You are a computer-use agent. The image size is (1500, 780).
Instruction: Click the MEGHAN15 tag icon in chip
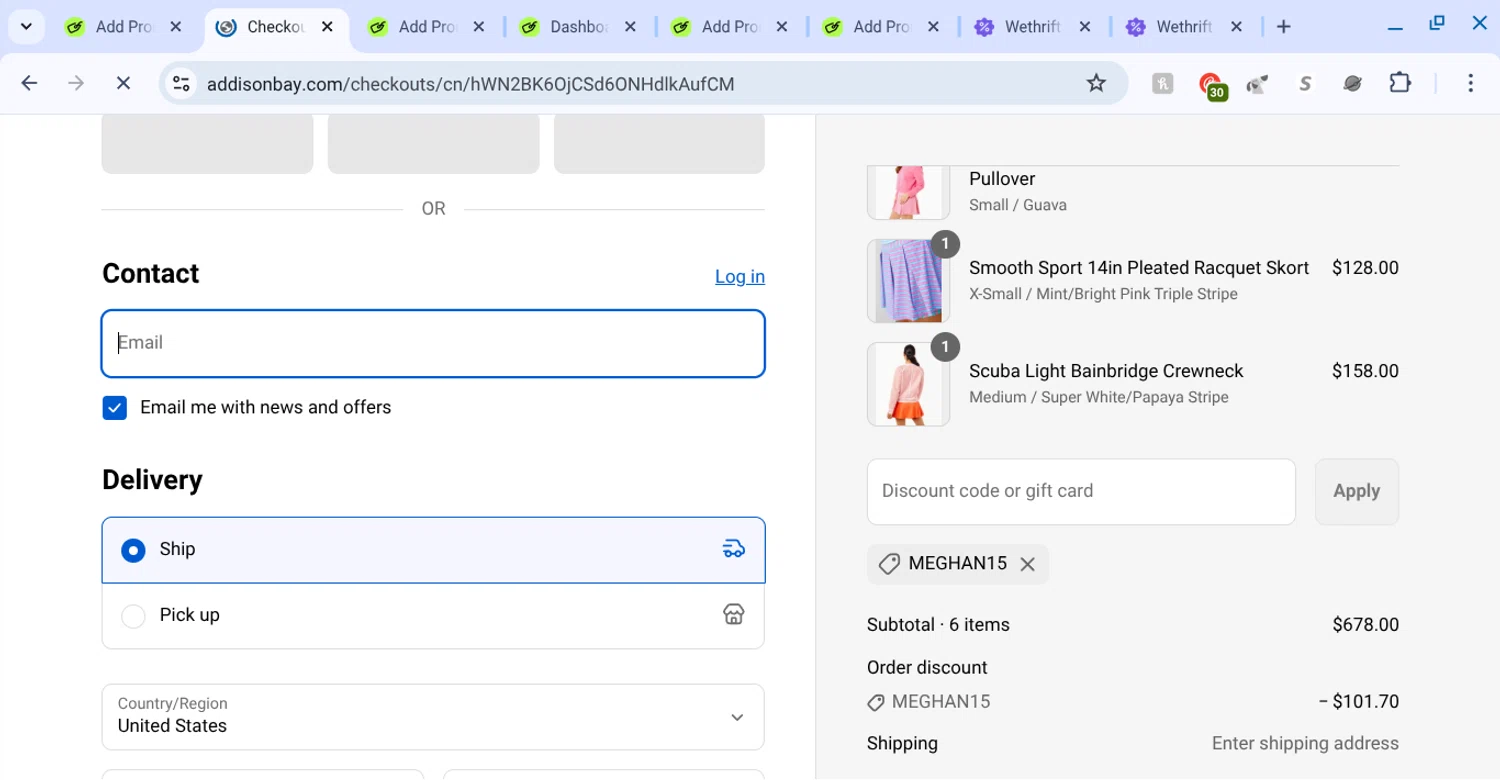889,565
